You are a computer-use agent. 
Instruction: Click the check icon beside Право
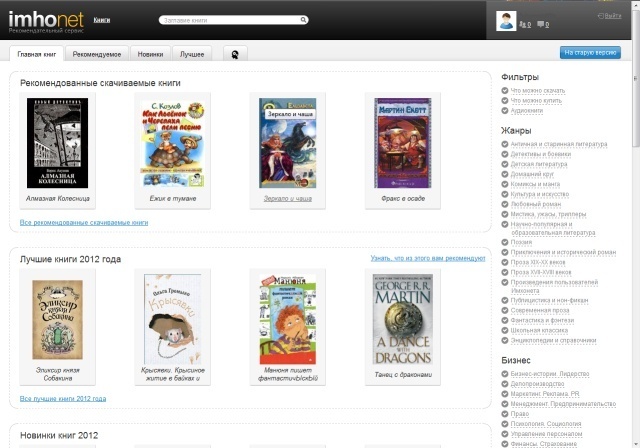(x=505, y=414)
